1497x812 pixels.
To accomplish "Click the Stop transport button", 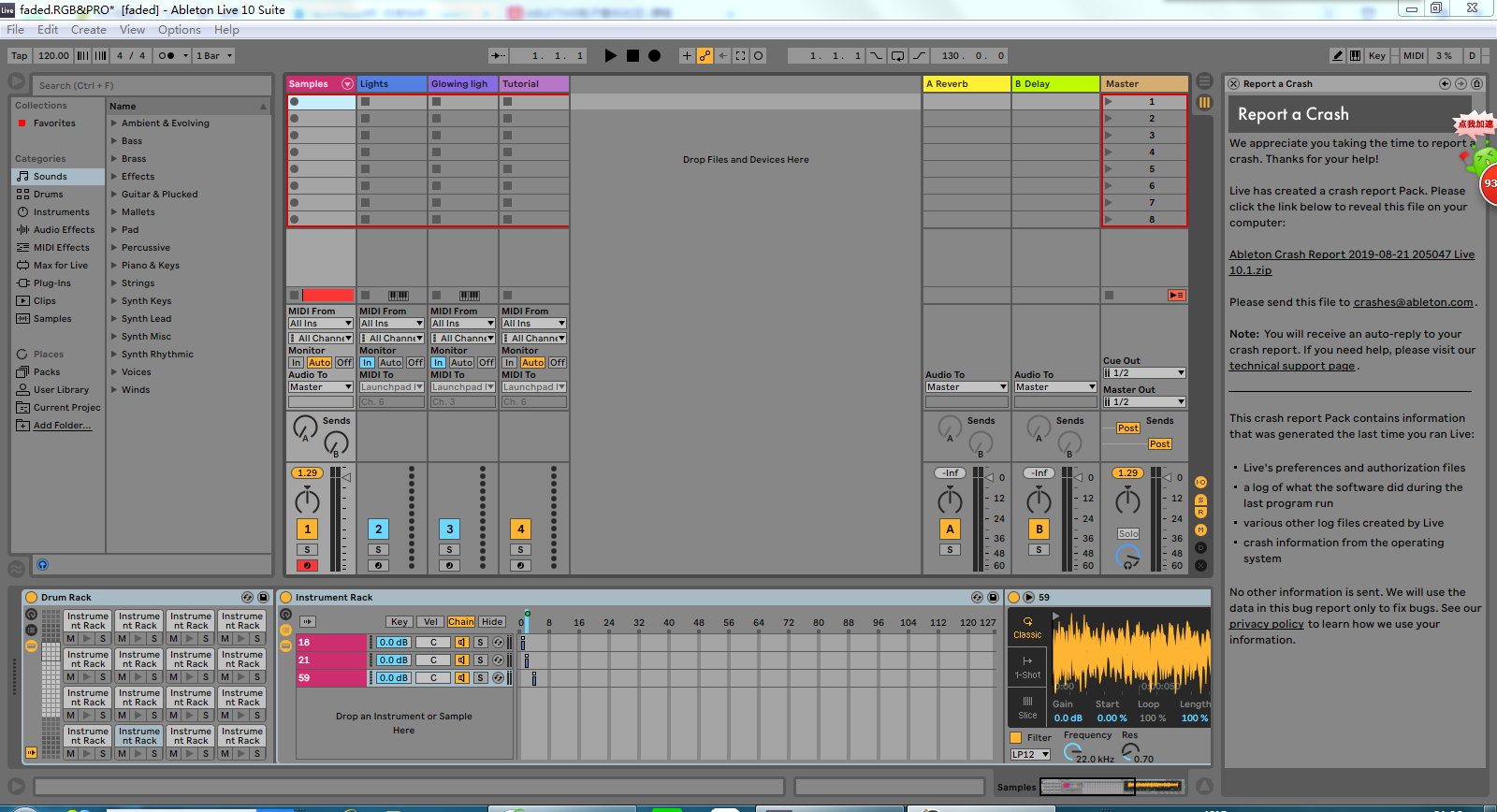I will tap(632, 56).
